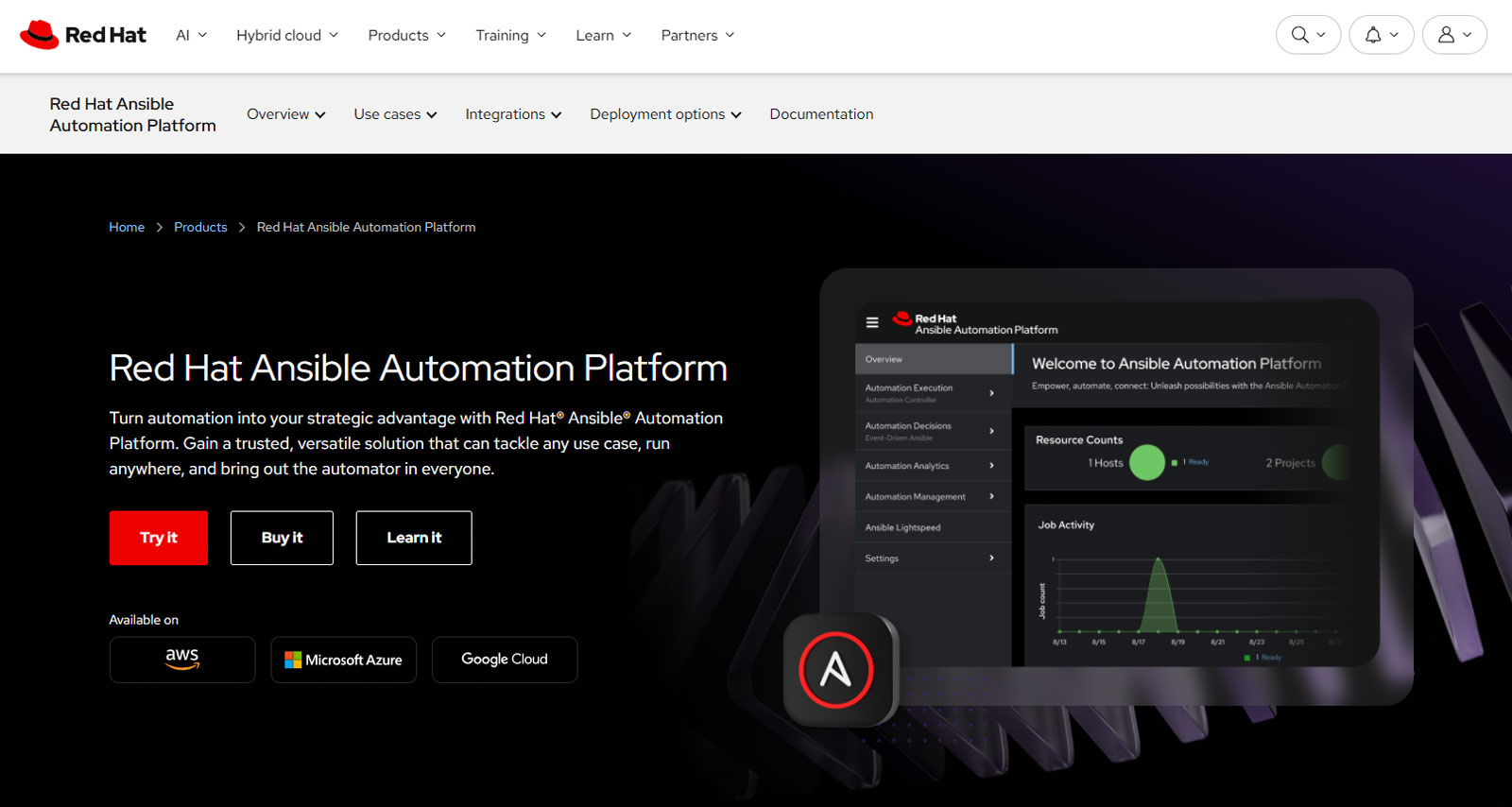Click the 'Available on' label

click(x=144, y=620)
